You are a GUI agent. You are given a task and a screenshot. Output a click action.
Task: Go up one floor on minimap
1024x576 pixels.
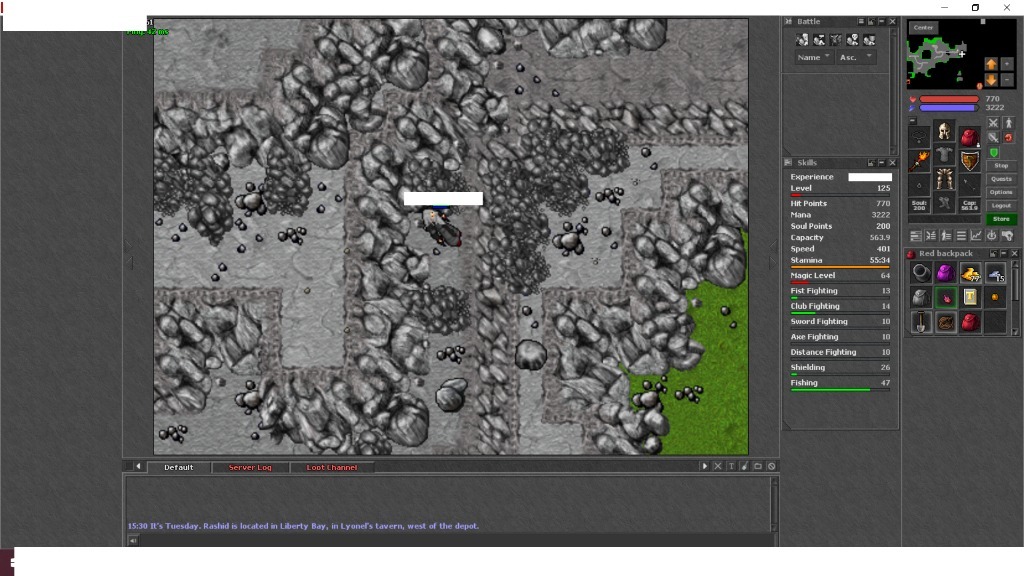(x=991, y=64)
